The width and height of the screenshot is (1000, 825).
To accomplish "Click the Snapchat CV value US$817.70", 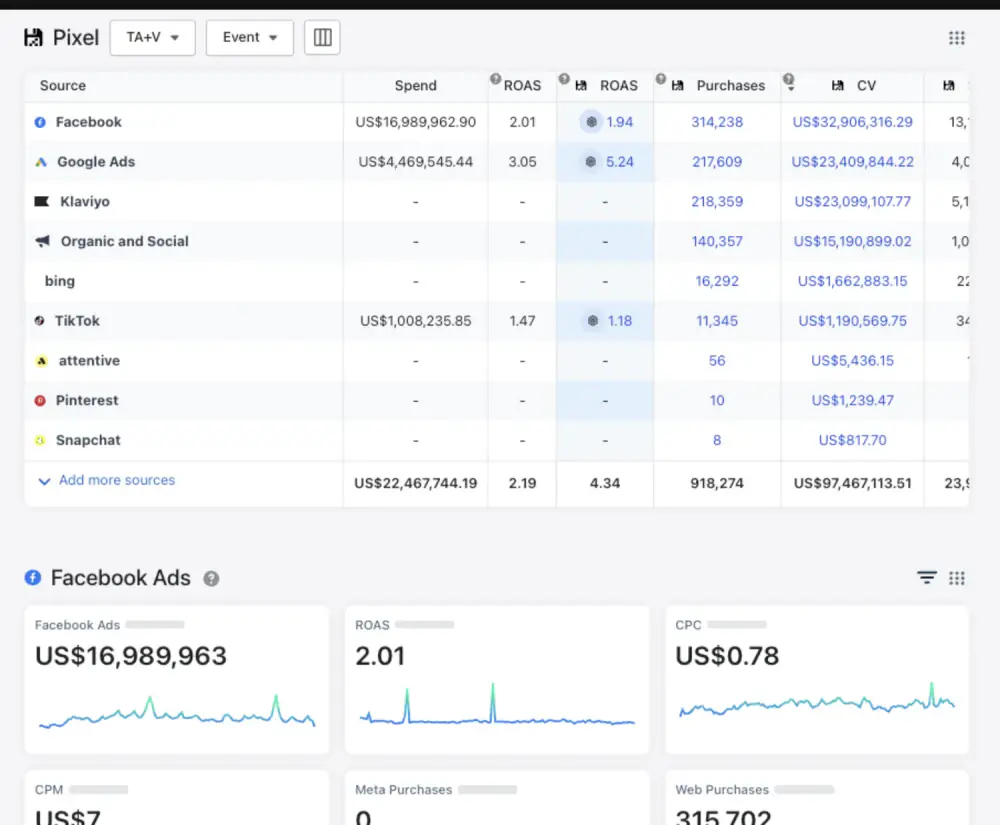I will click(x=852, y=440).
